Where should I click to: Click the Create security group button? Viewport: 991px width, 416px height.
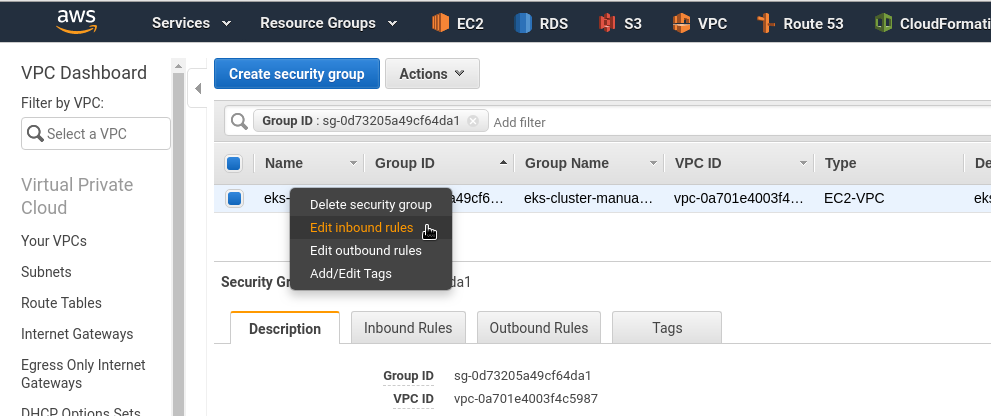pyautogui.click(x=297, y=74)
